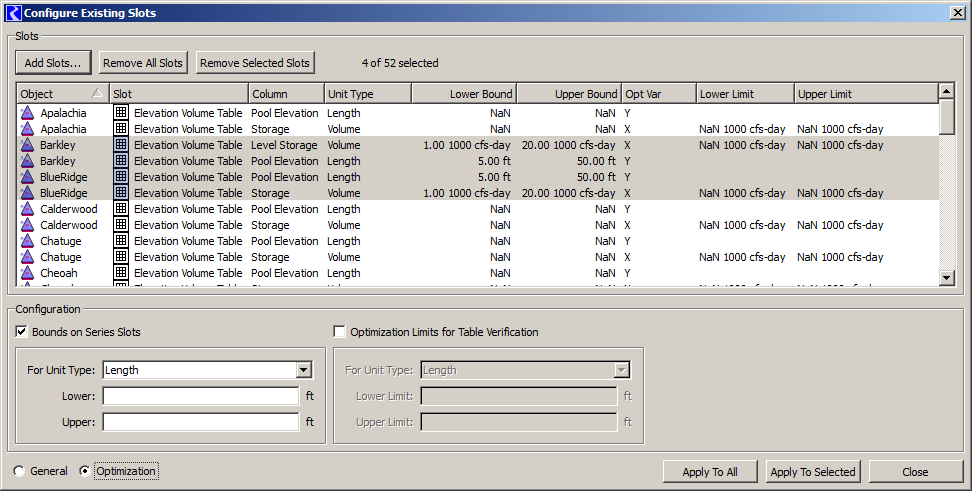Click the table slot icon in the Chatuge Storage row
972x491 pixels.
121,257
